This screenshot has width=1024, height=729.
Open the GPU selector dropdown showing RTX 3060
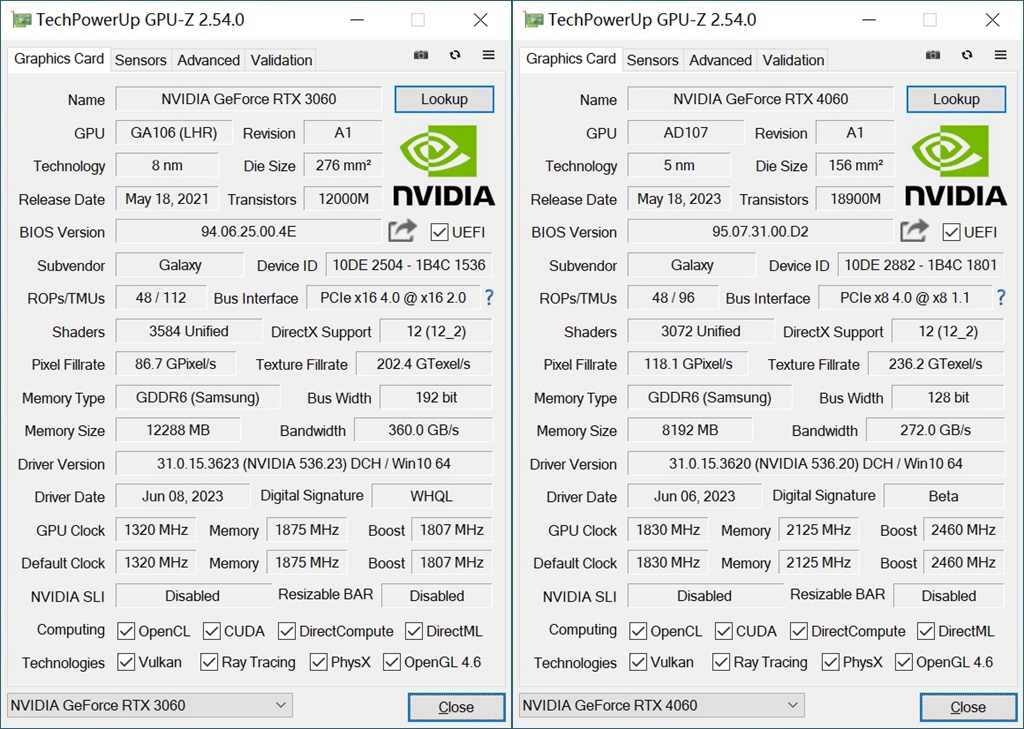point(150,705)
